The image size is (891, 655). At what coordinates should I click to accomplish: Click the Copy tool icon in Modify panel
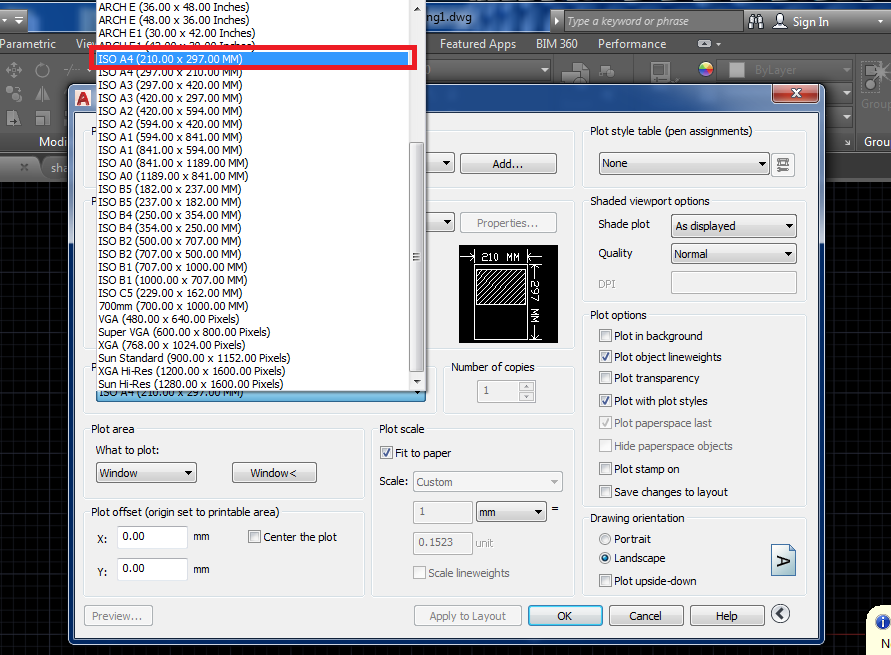14,94
